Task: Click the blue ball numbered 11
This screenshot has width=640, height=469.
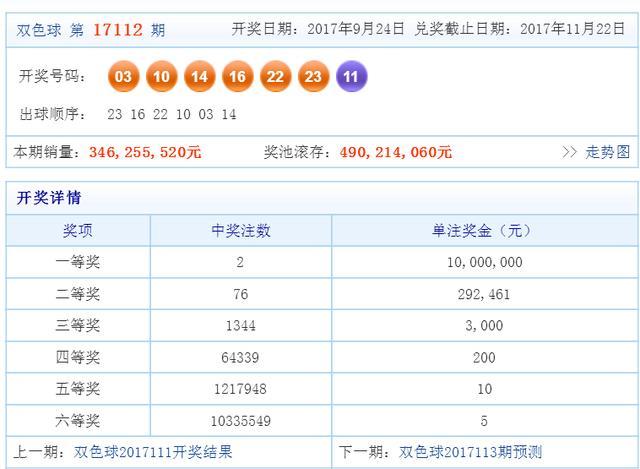Action: 351,76
